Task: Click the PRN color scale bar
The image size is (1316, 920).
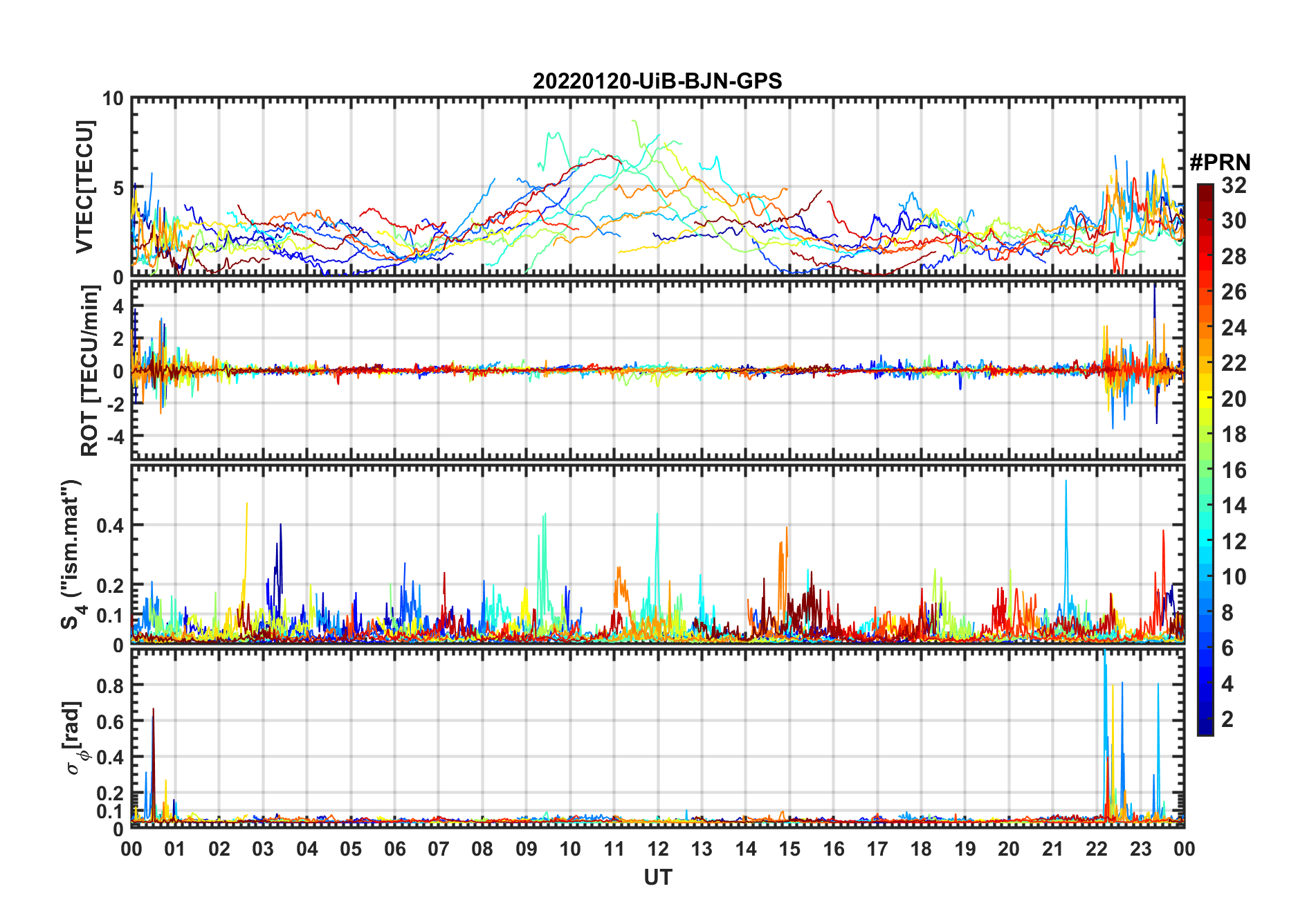Action: click(1205, 459)
